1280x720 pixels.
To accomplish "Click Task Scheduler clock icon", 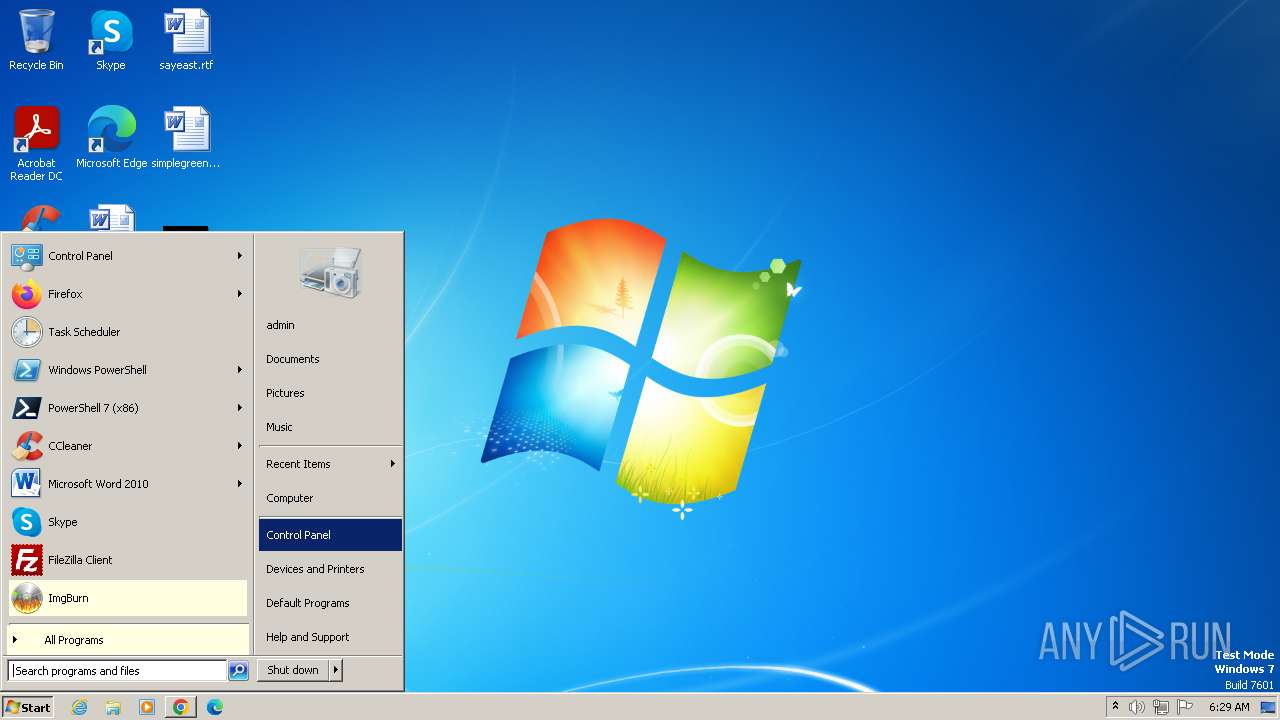I will click(27, 332).
